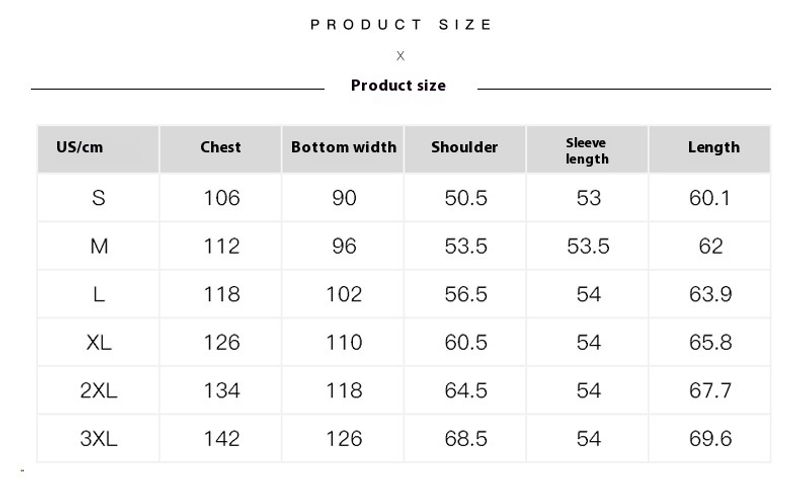
Task: Select length value 63.9 for size L
Action: click(x=711, y=294)
